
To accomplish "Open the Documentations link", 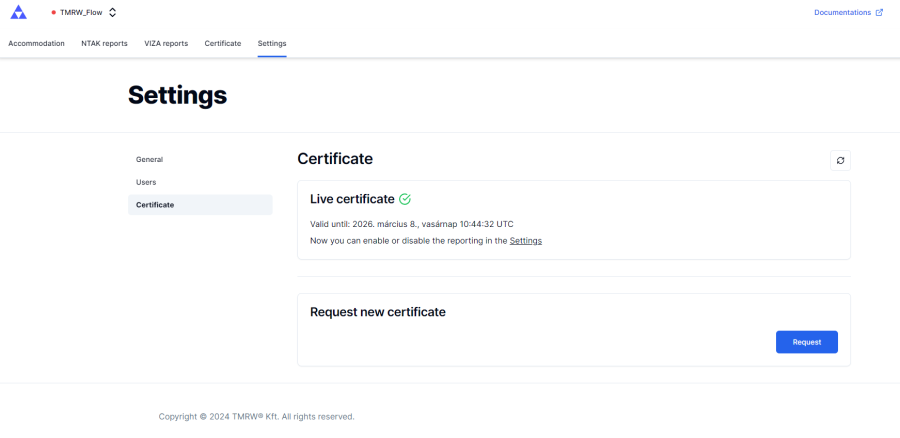I will tap(843, 13).
